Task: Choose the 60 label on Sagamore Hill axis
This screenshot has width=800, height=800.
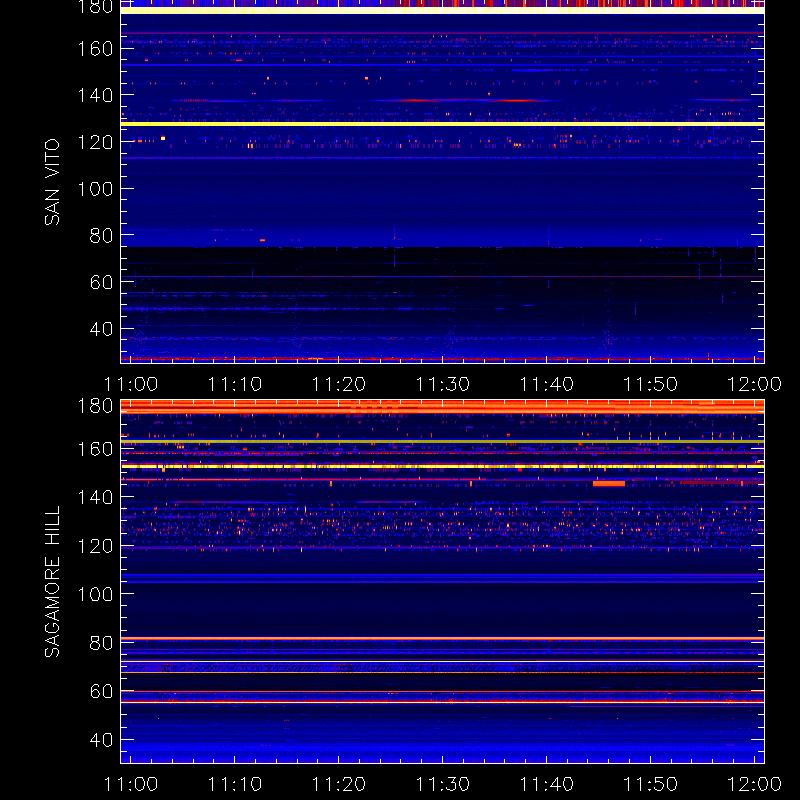Action: [101, 691]
